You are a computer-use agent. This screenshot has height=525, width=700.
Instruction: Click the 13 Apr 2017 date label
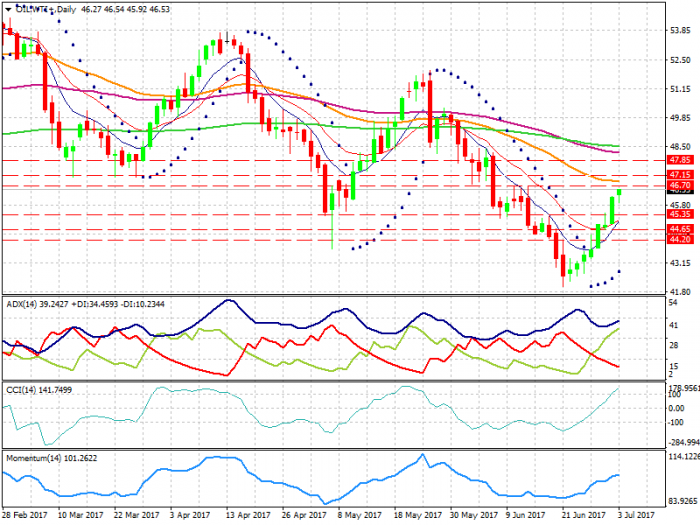tap(248, 515)
